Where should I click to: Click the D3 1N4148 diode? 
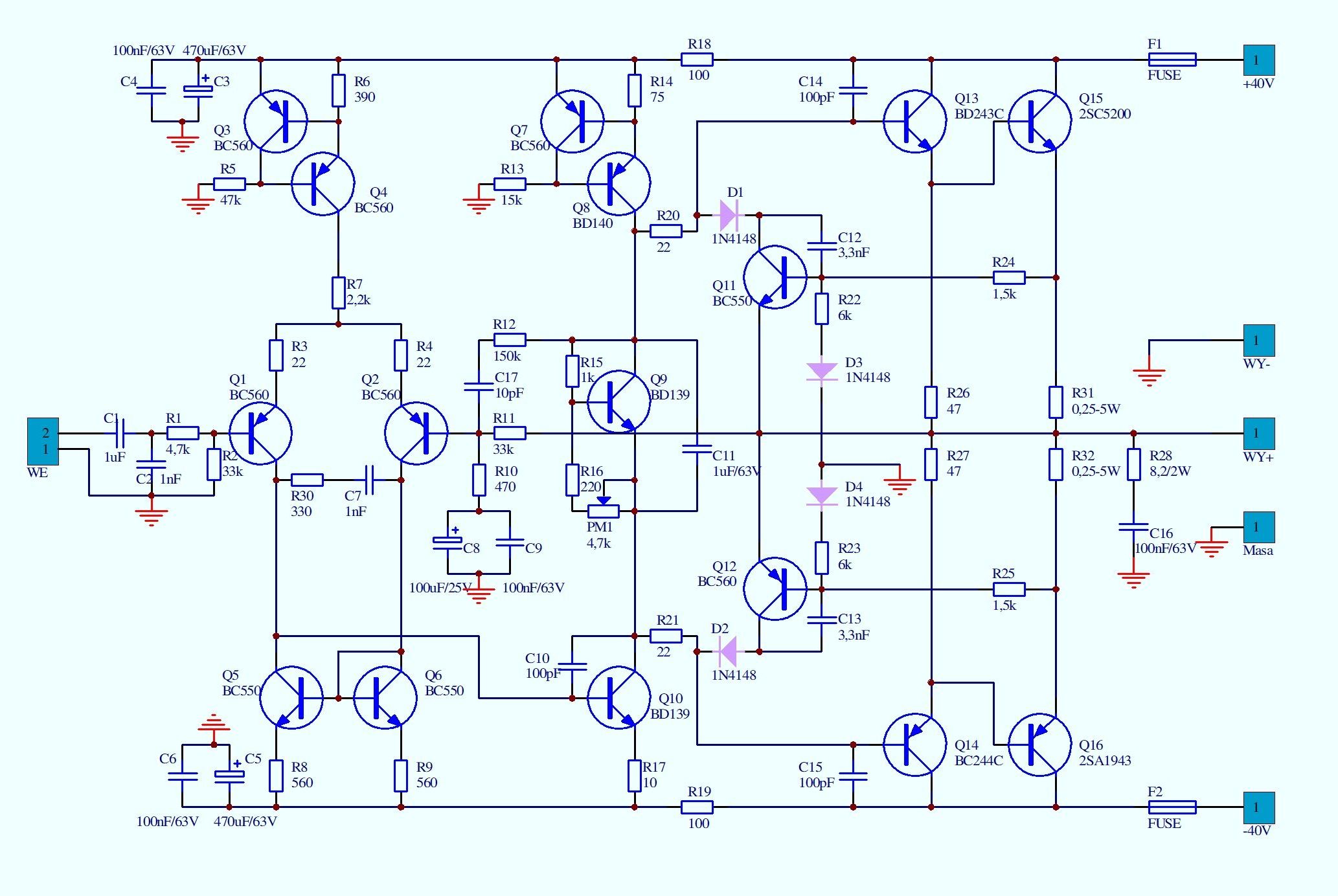[822, 371]
